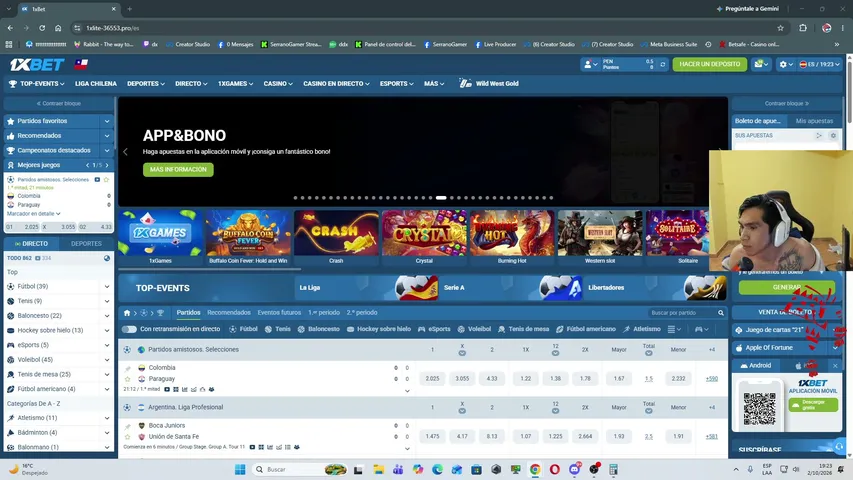Filter by Tenis sport filter
This screenshot has width=853, height=480.
(x=277, y=329)
